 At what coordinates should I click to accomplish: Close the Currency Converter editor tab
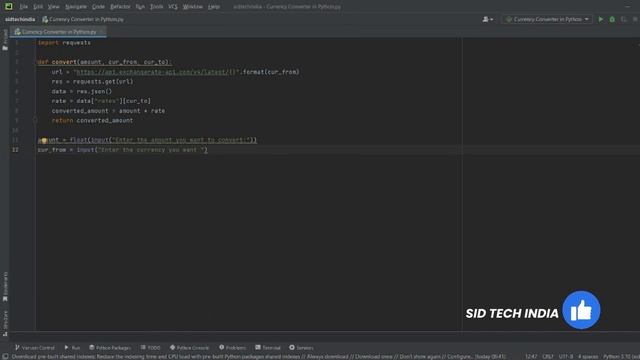[102, 31]
